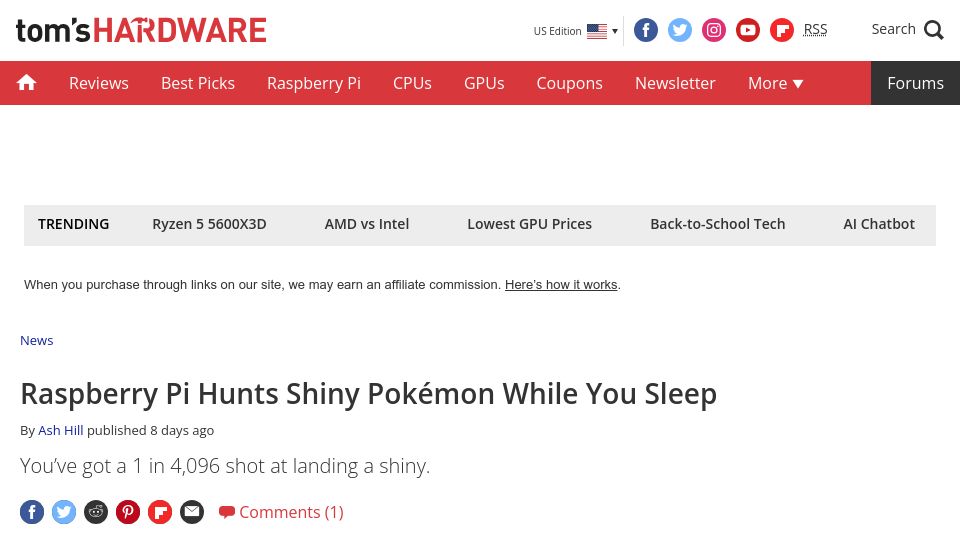960x540 pixels.
Task: Open the Coupons page
Action: (569, 83)
